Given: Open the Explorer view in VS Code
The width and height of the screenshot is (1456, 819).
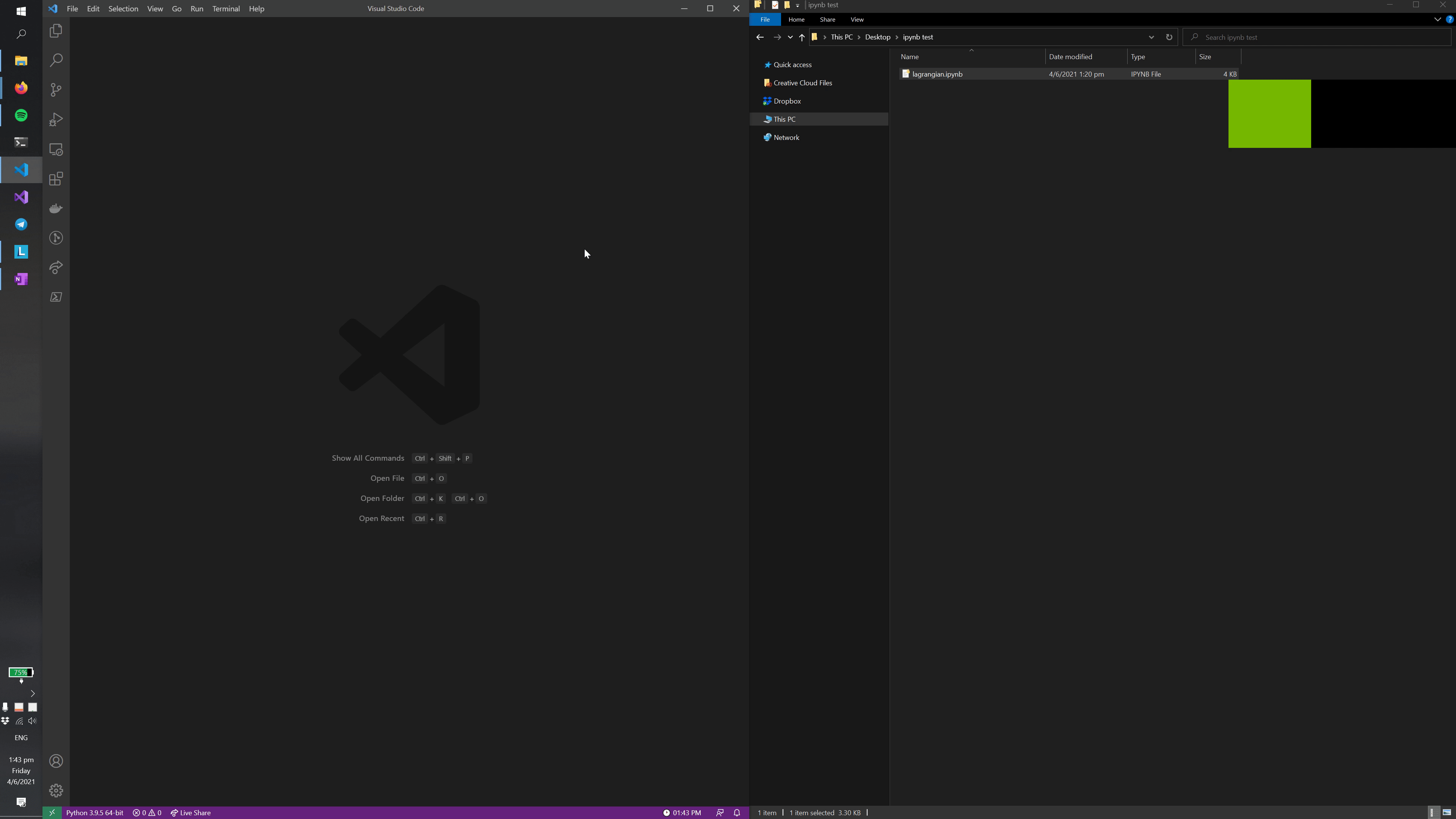Looking at the screenshot, I should tap(56, 31).
